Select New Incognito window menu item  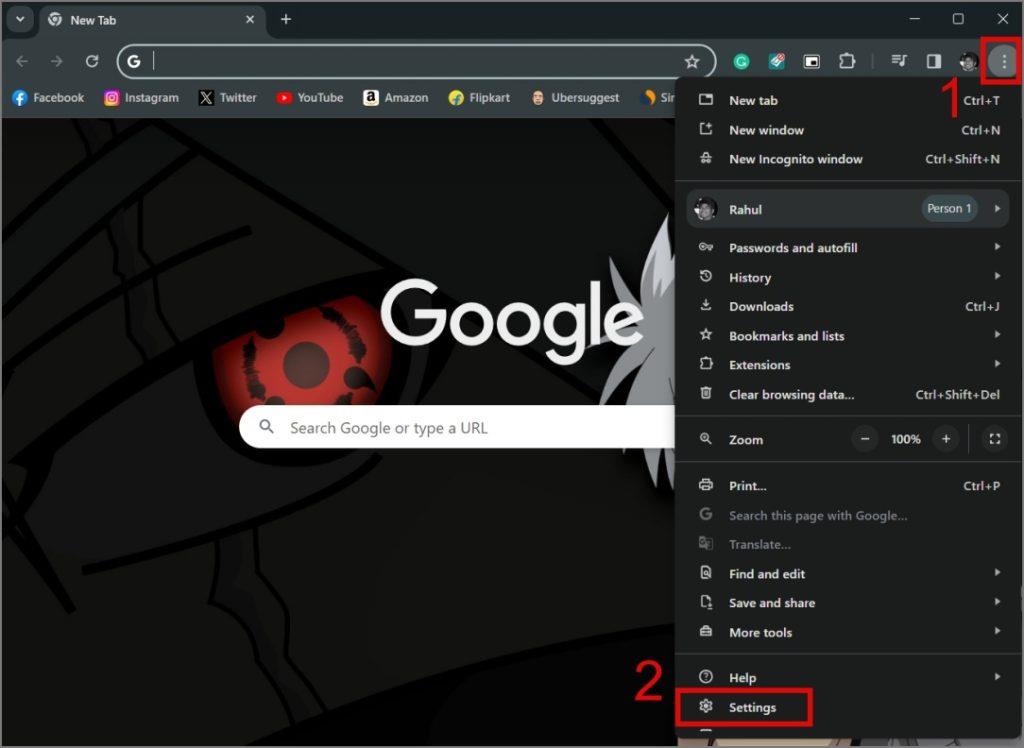click(x=848, y=159)
